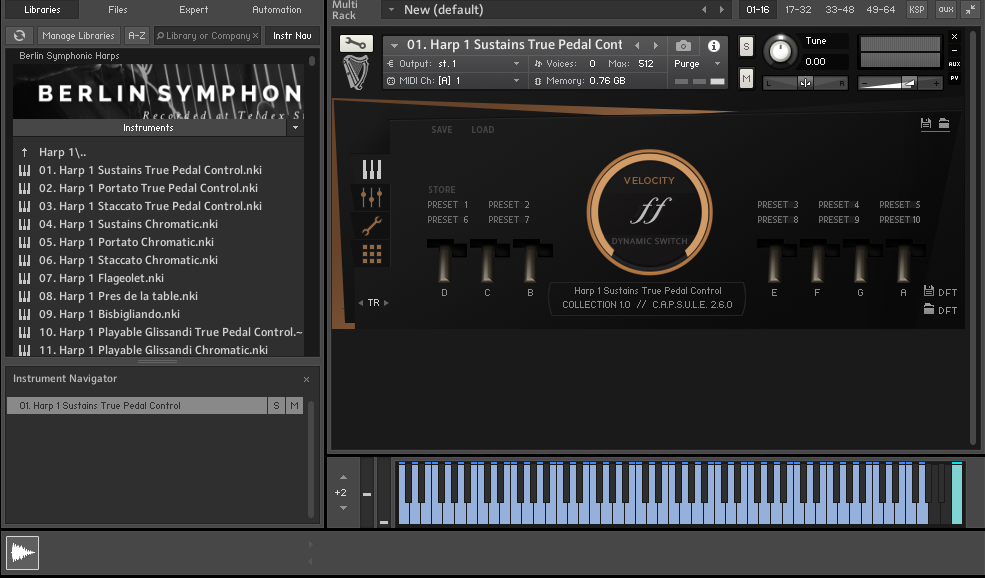
Task: Toggle mute in the Instrument Navigator row
Action: pos(294,406)
